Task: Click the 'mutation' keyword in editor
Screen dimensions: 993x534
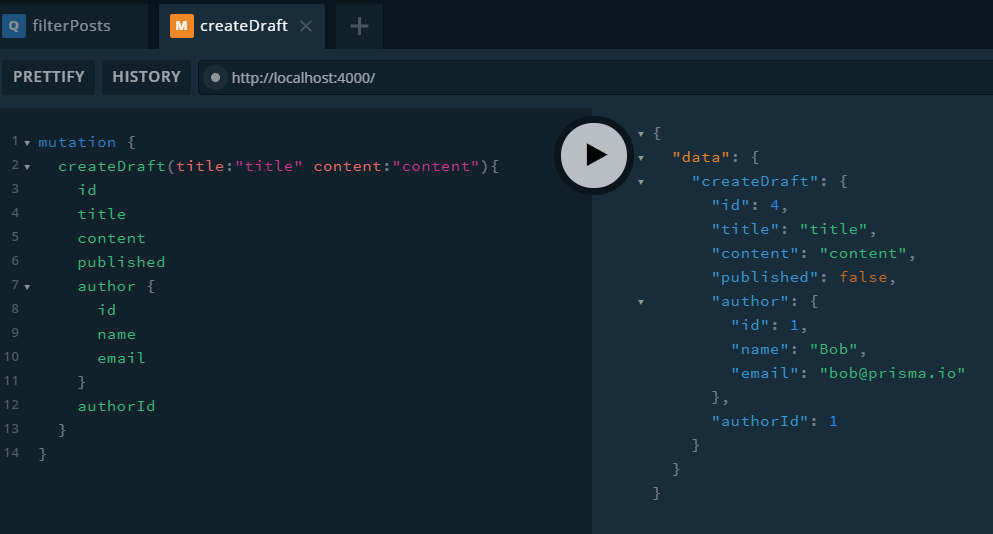Action: click(x=77, y=142)
